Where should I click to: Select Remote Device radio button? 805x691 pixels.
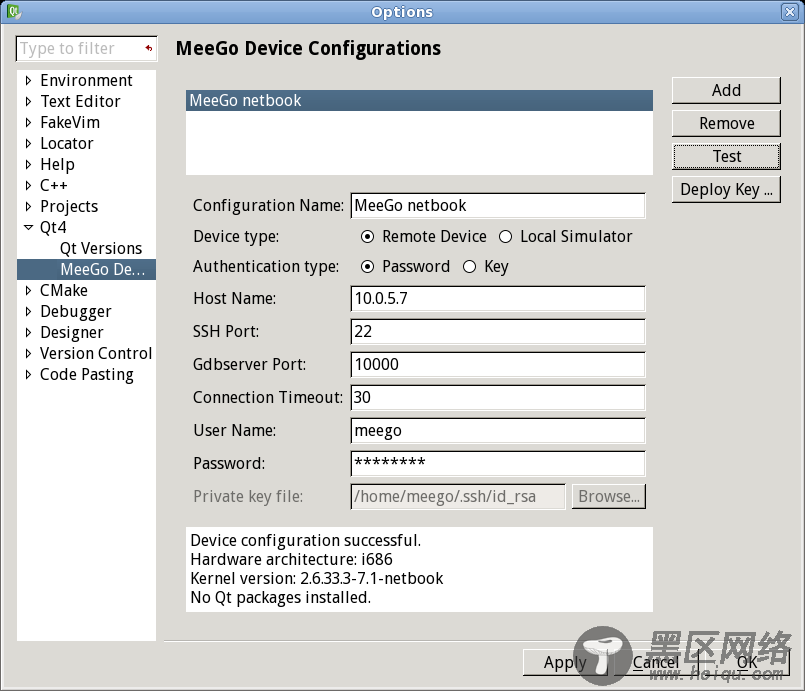tap(367, 237)
